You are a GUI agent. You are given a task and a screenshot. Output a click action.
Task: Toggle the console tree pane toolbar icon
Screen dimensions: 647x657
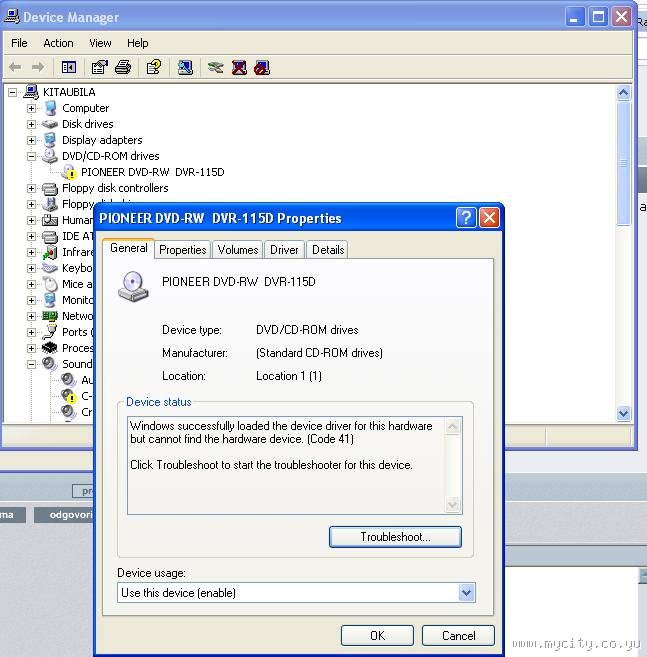[x=69, y=67]
